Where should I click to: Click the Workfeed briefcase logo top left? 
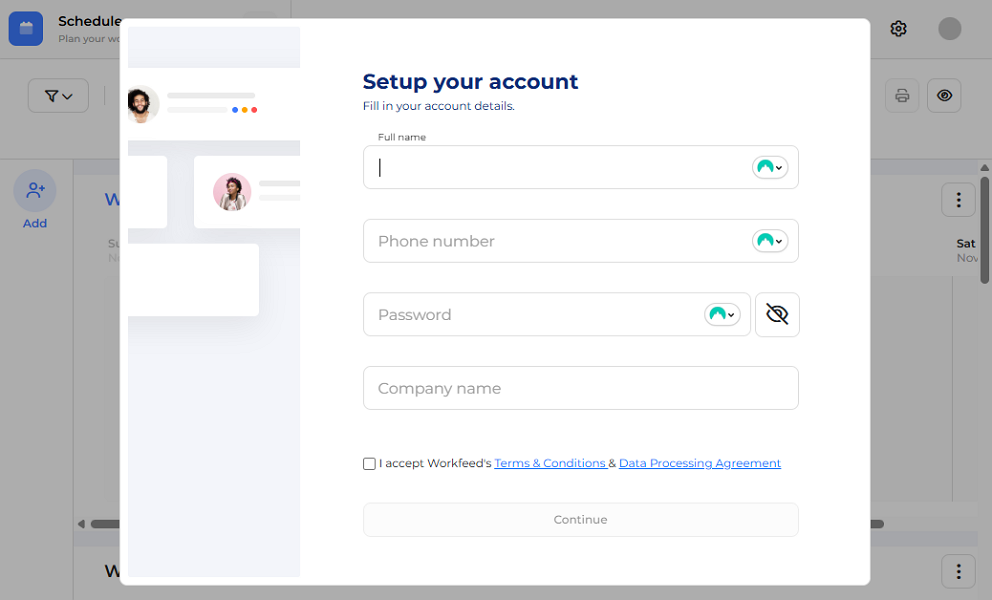click(25, 28)
